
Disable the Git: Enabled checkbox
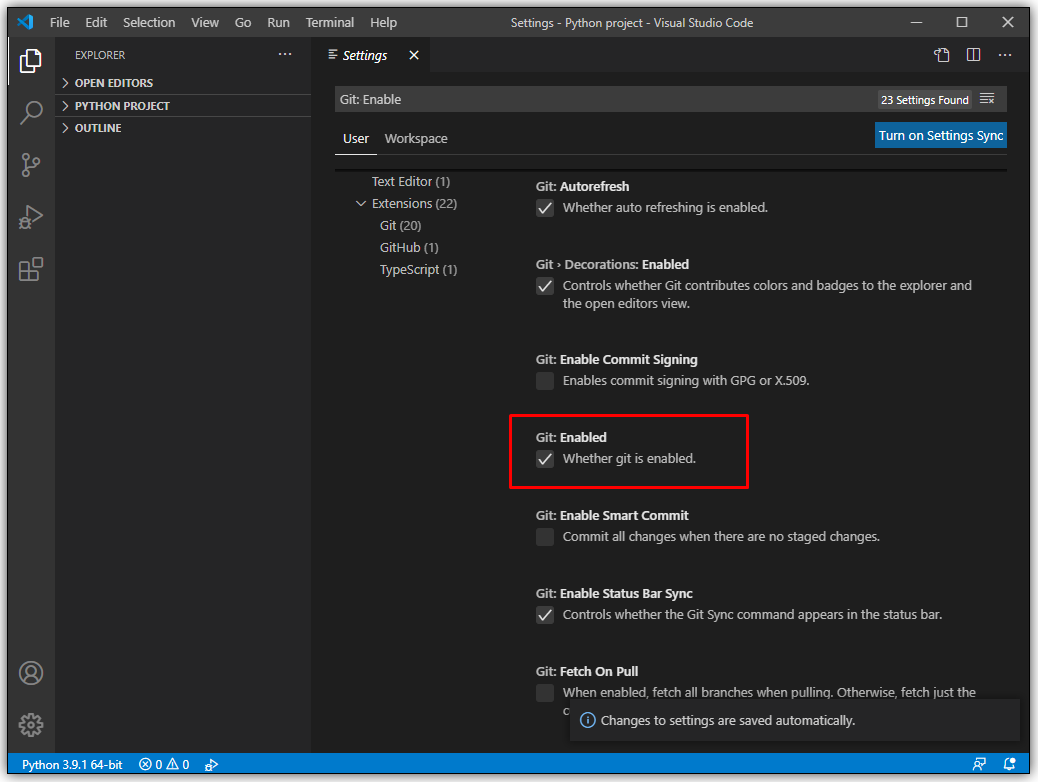(545, 459)
